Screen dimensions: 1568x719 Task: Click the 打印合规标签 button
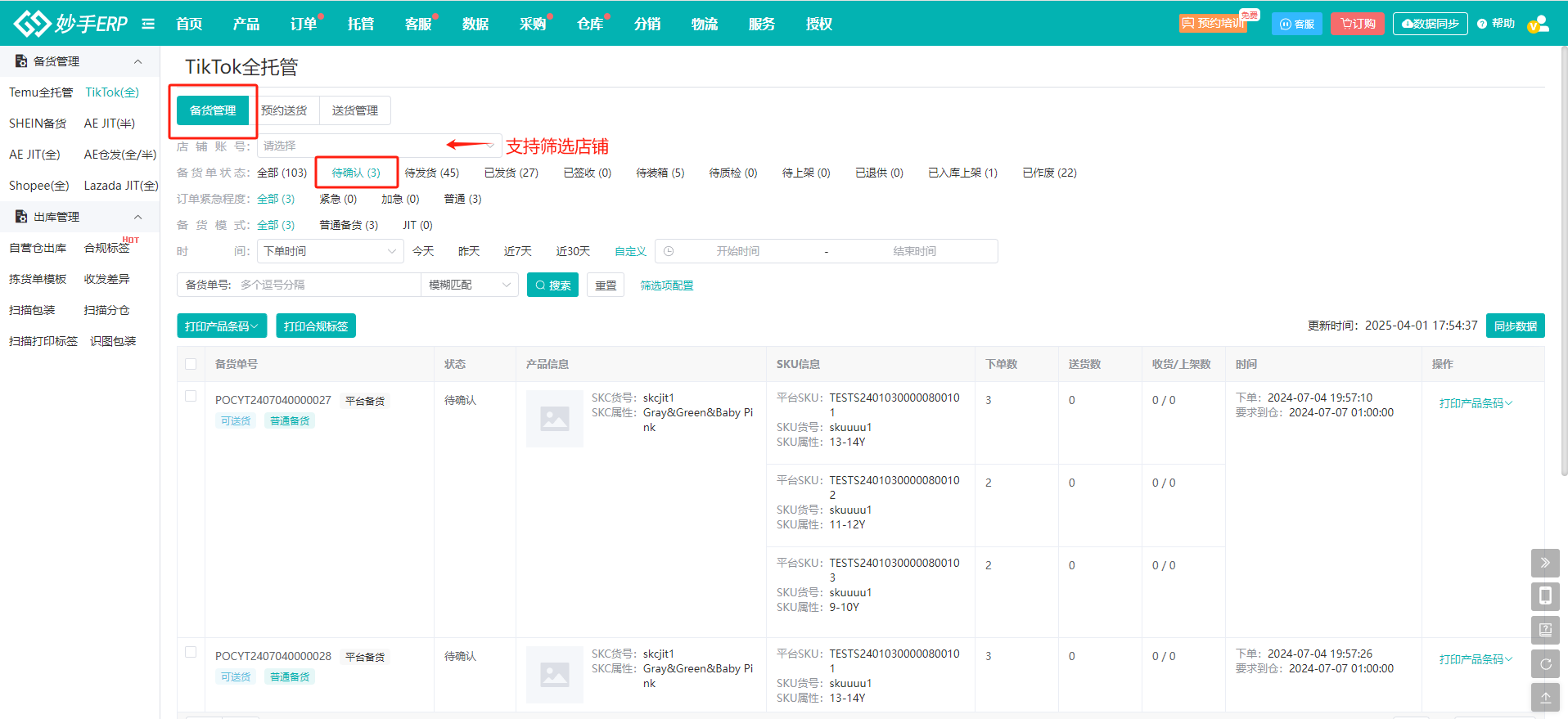point(316,326)
